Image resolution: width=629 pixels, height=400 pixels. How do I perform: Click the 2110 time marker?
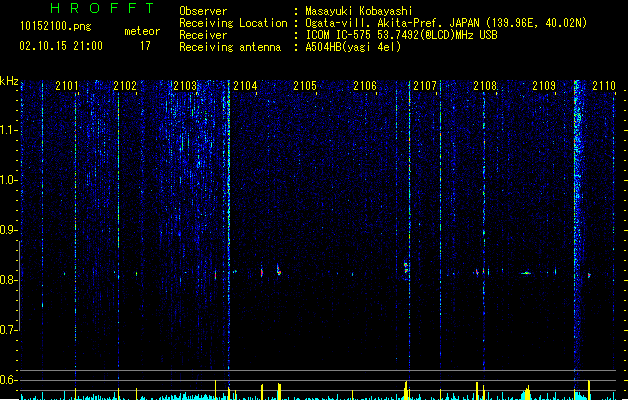[604, 86]
